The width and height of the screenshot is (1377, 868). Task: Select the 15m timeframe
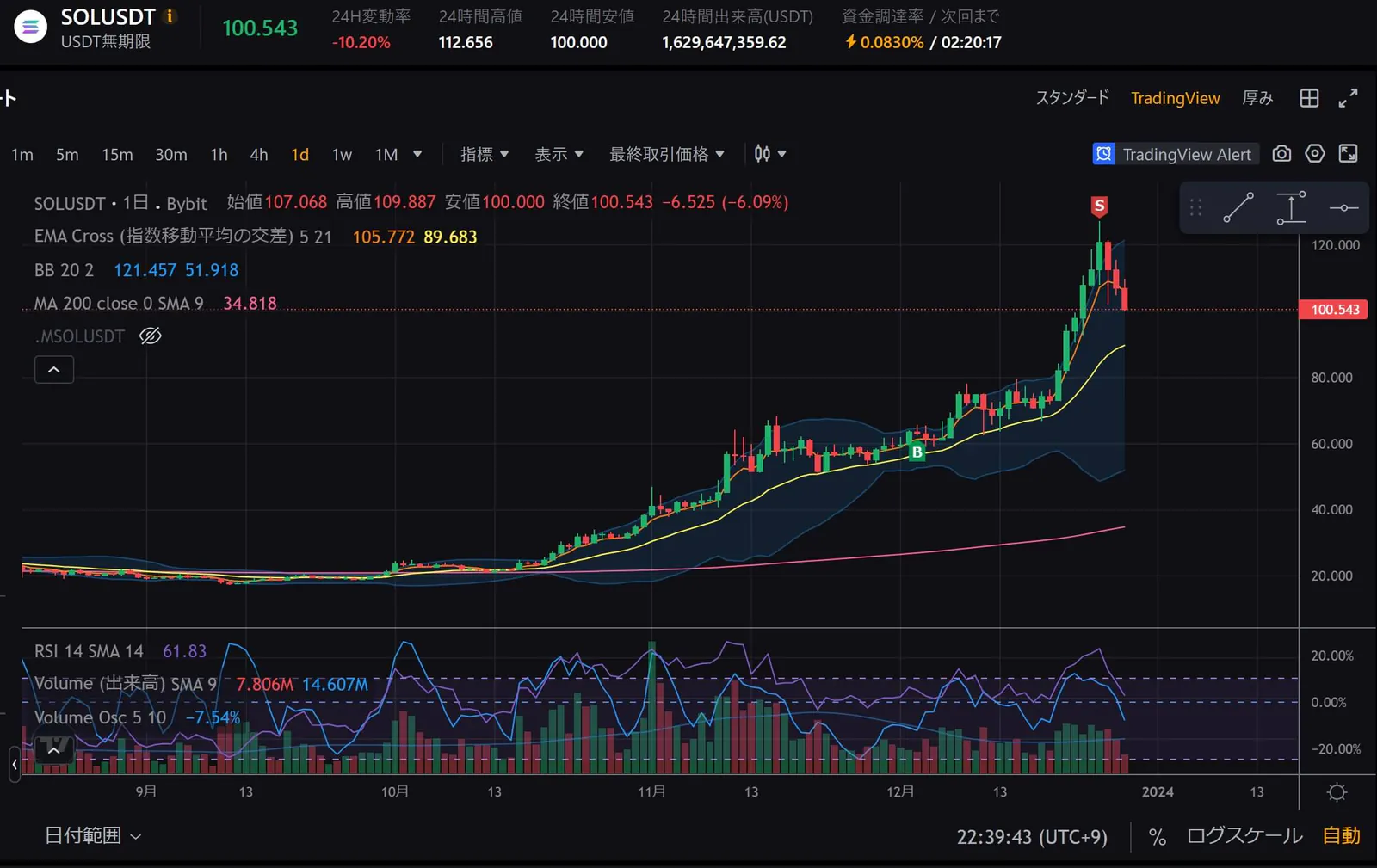coord(117,155)
